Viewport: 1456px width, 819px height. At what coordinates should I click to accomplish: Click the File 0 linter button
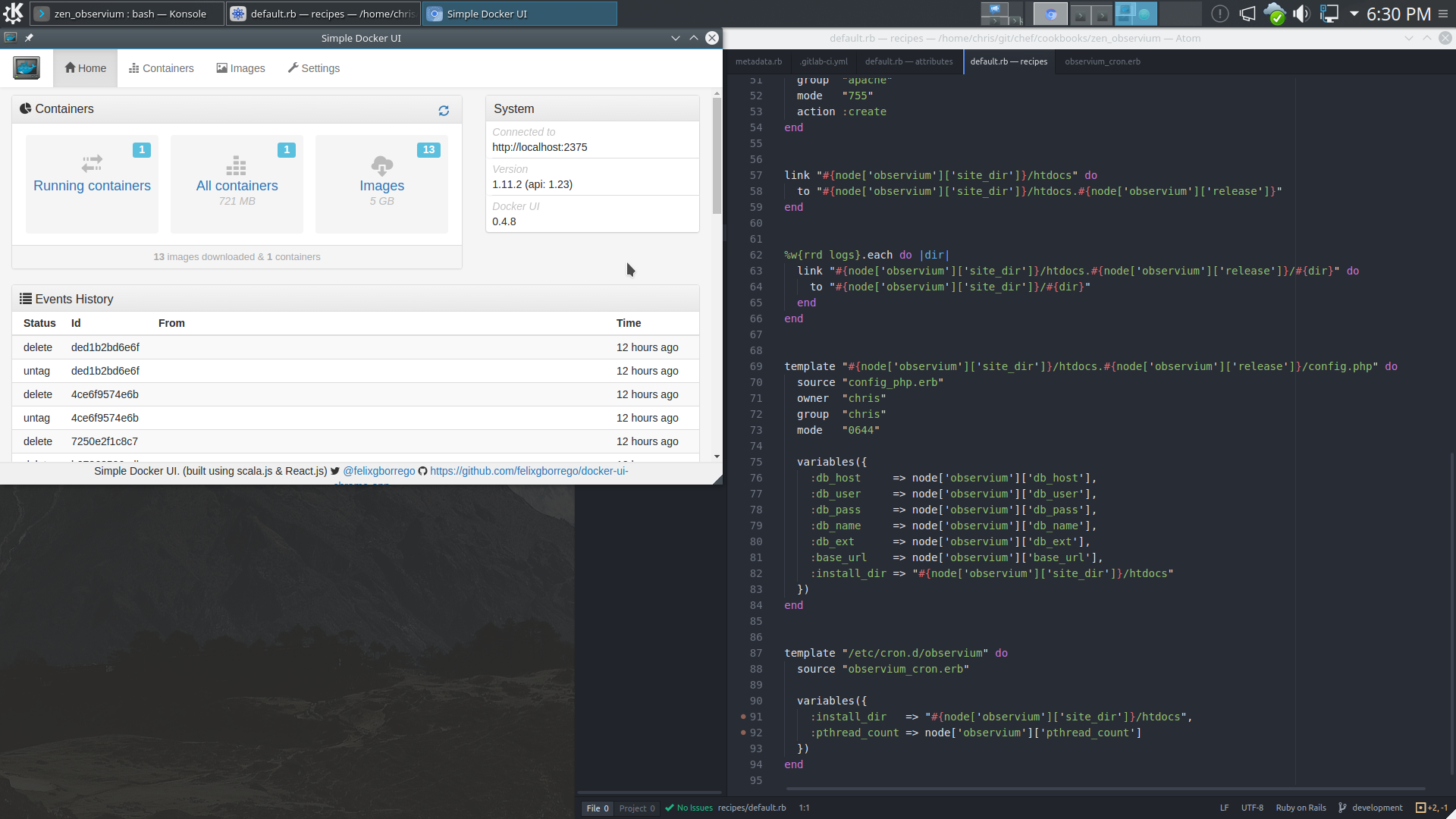598,808
